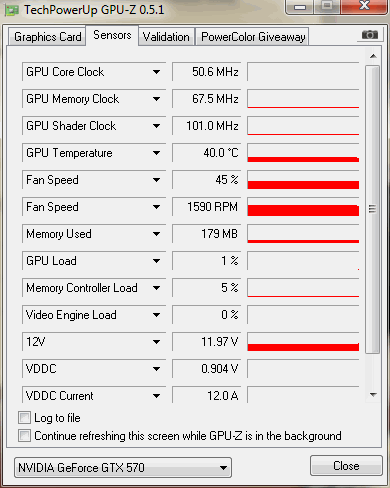Click the GPU Load value field
Screen dimensions: 390x488
[x=207, y=261]
